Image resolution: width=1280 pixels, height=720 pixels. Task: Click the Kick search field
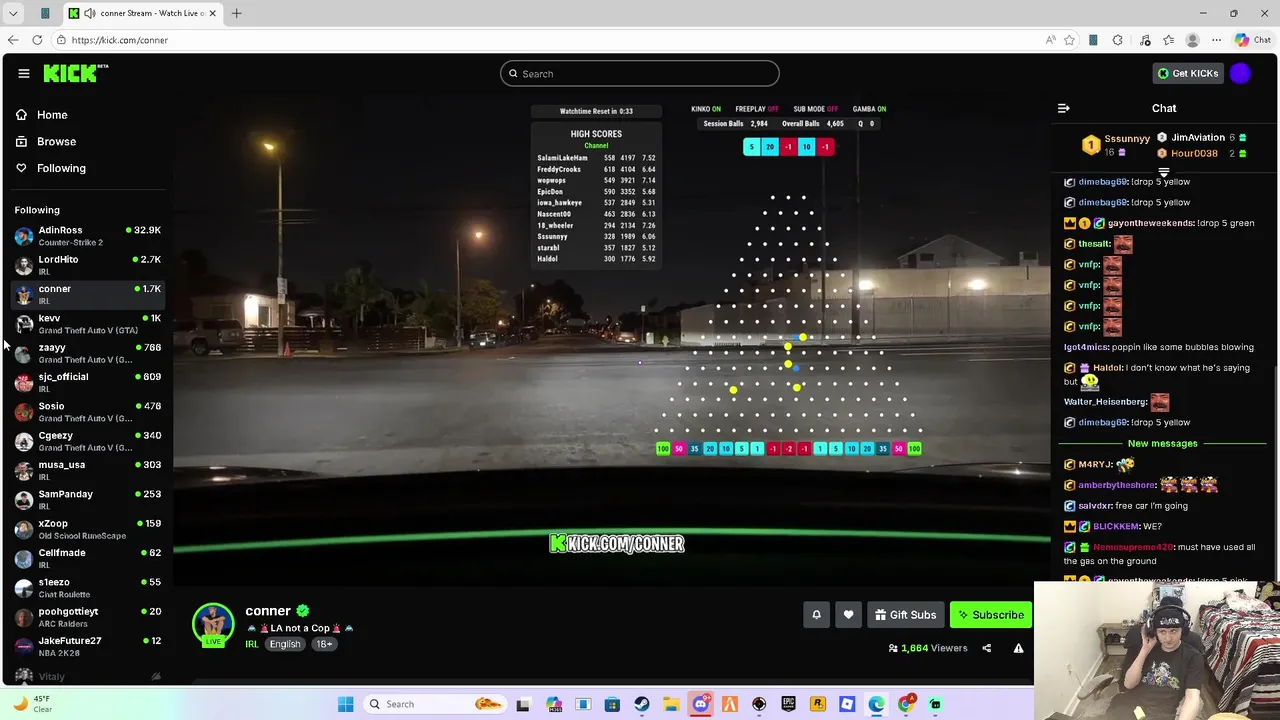(640, 73)
